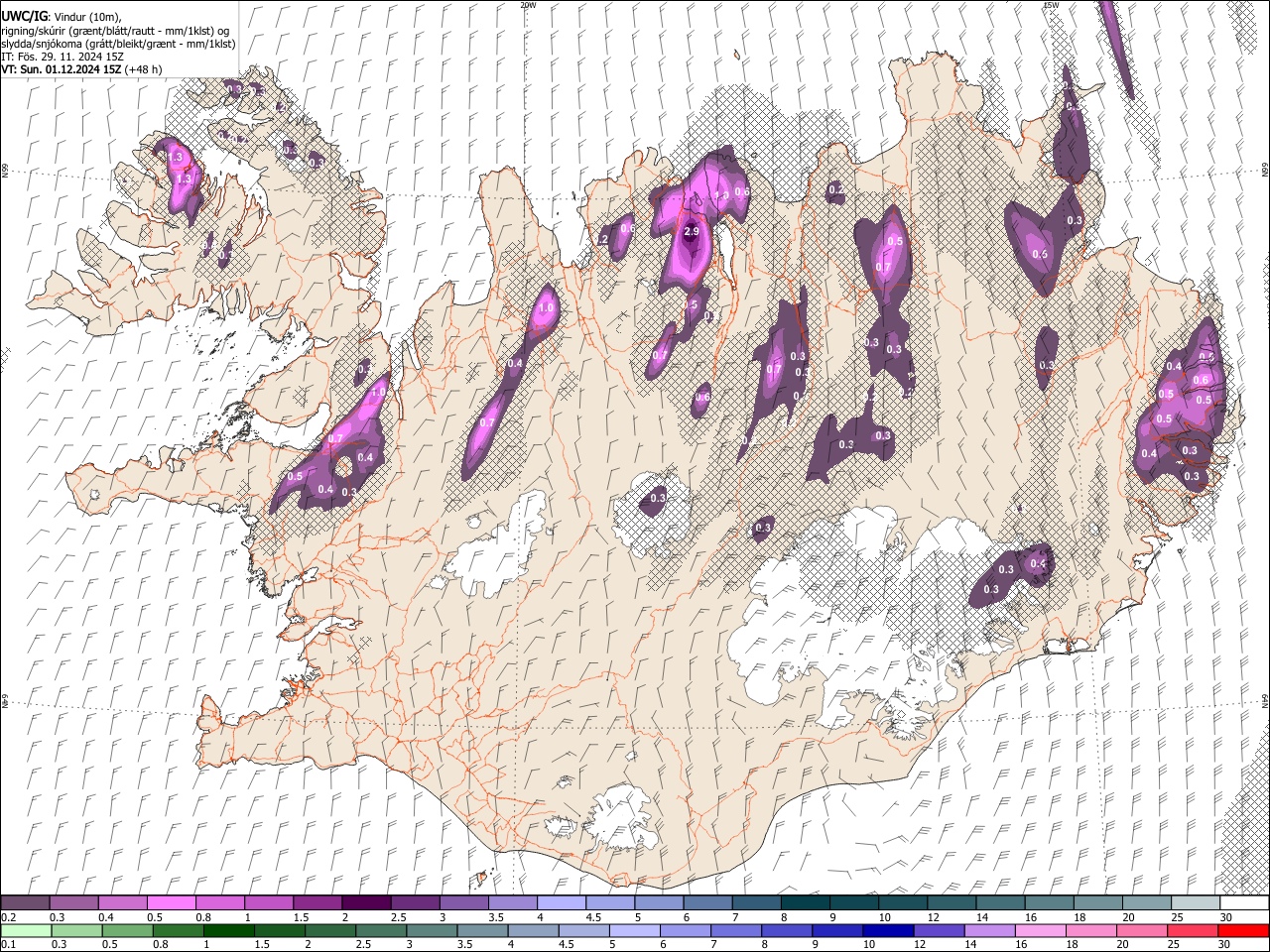This screenshot has width=1270, height=952.
Task: Click the 30 label on the rain scale
Action: point(1224,944)
